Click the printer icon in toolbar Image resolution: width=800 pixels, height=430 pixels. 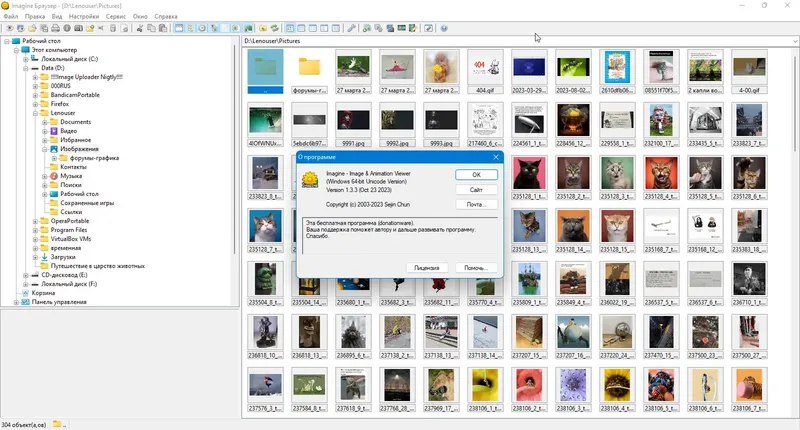55,28
